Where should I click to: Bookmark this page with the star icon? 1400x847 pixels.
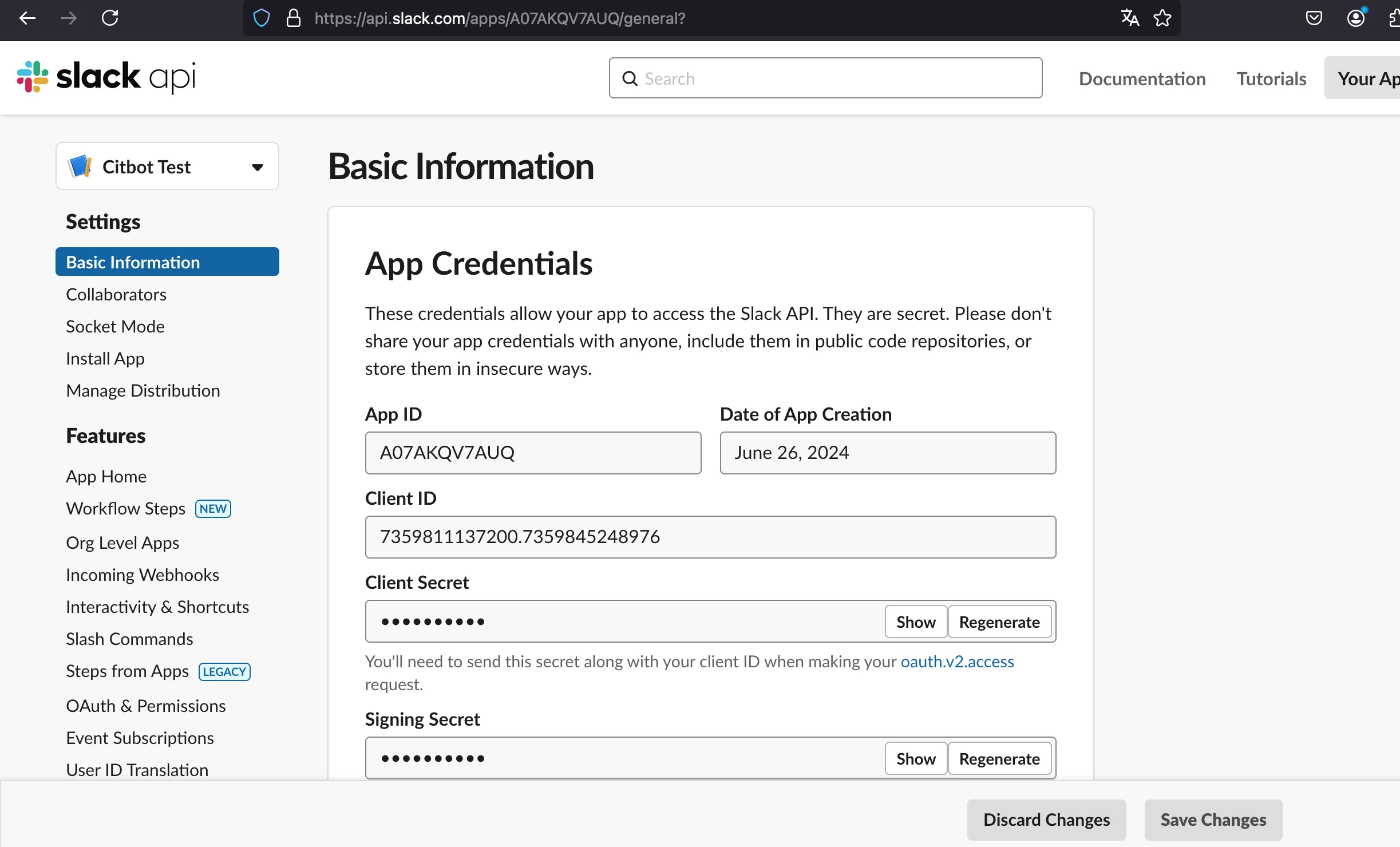1162,18
